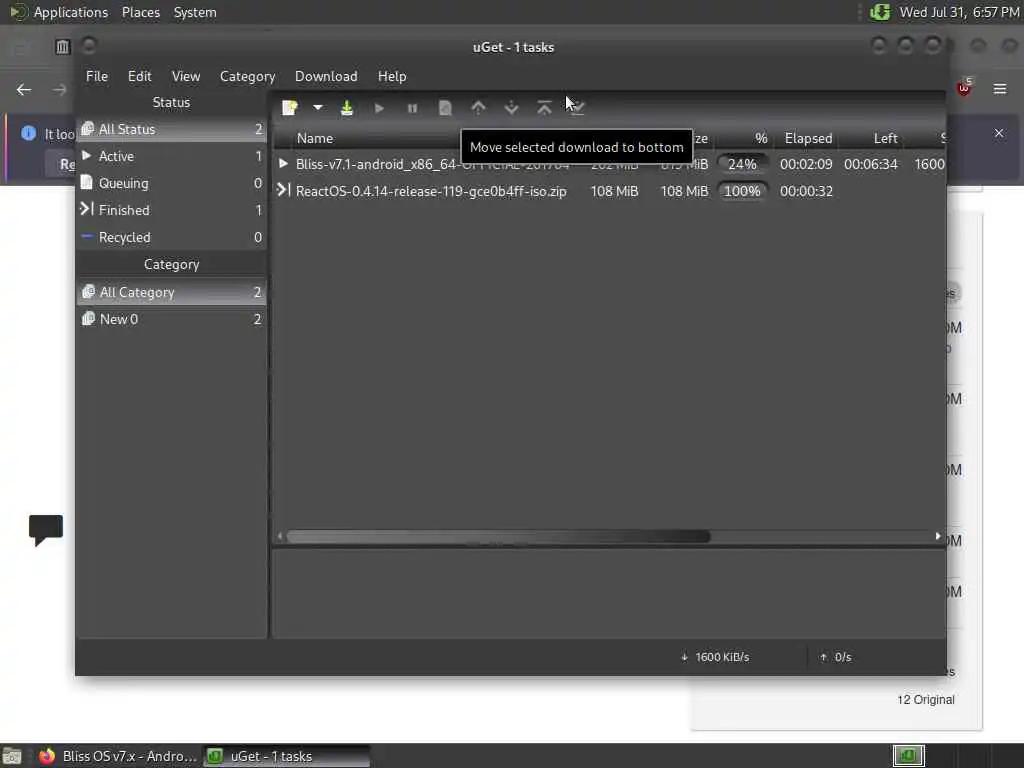This screenshot has height=768, width=1024.
Task: Click the show desktop icon in bottom panel
Action: pyautogui.click(x=11, y=756)
